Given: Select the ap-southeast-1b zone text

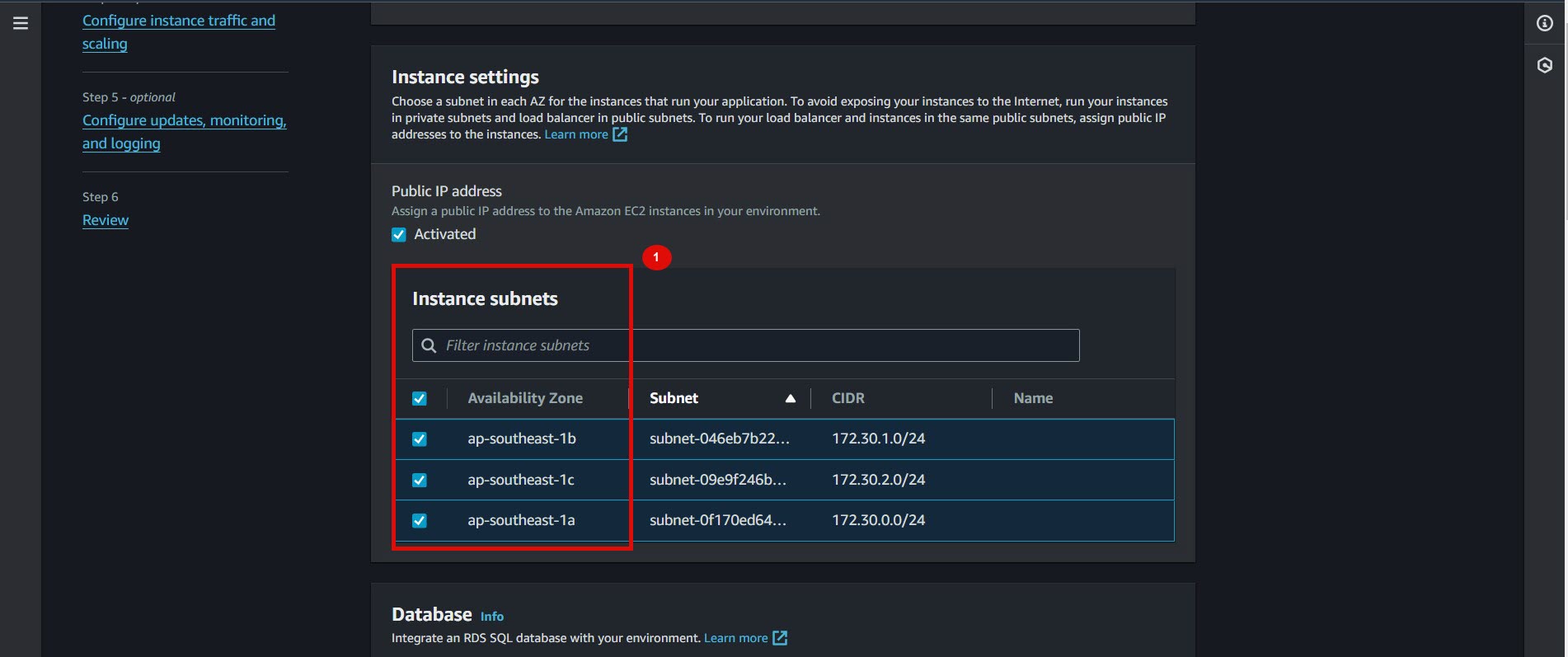Looking at the screenshot, I should [x=522, y=439].
